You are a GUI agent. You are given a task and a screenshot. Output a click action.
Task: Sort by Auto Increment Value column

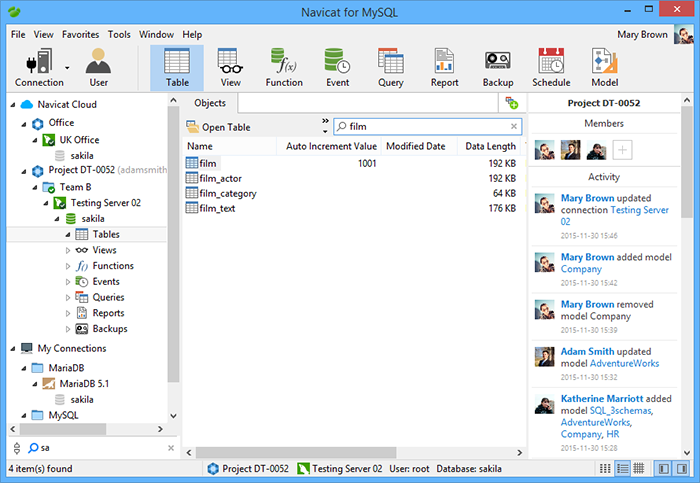[x=331, y=146]
